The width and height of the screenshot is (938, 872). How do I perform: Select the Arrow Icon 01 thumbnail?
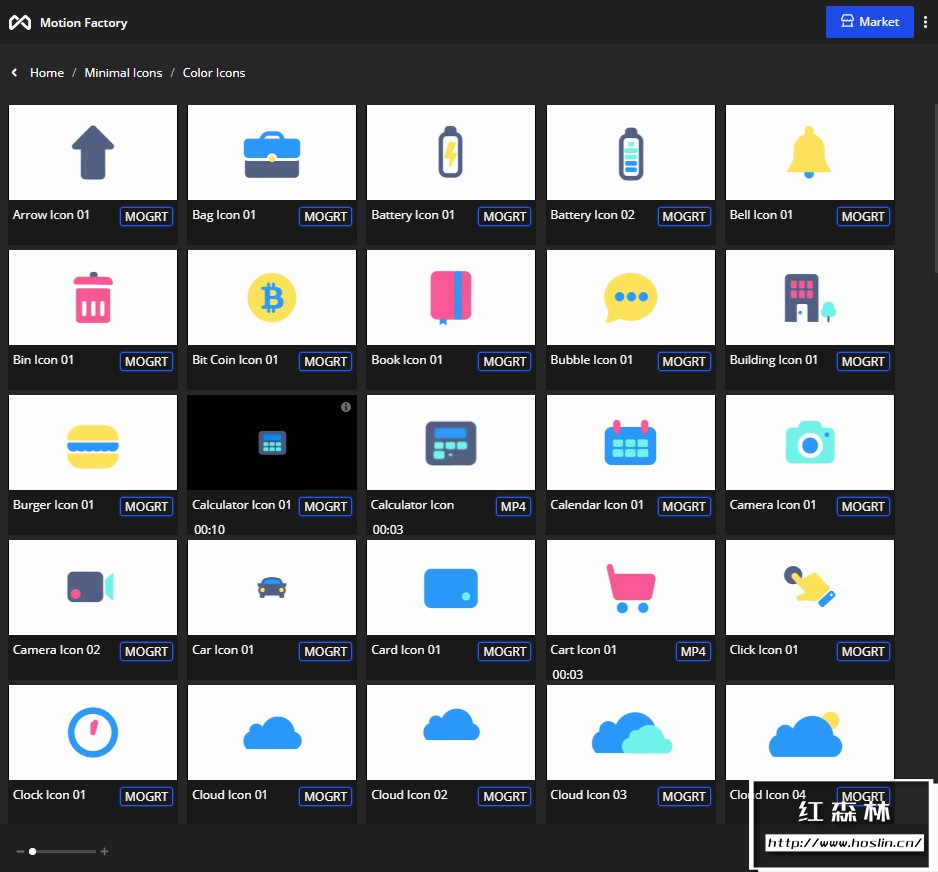(x=93, y=153)
